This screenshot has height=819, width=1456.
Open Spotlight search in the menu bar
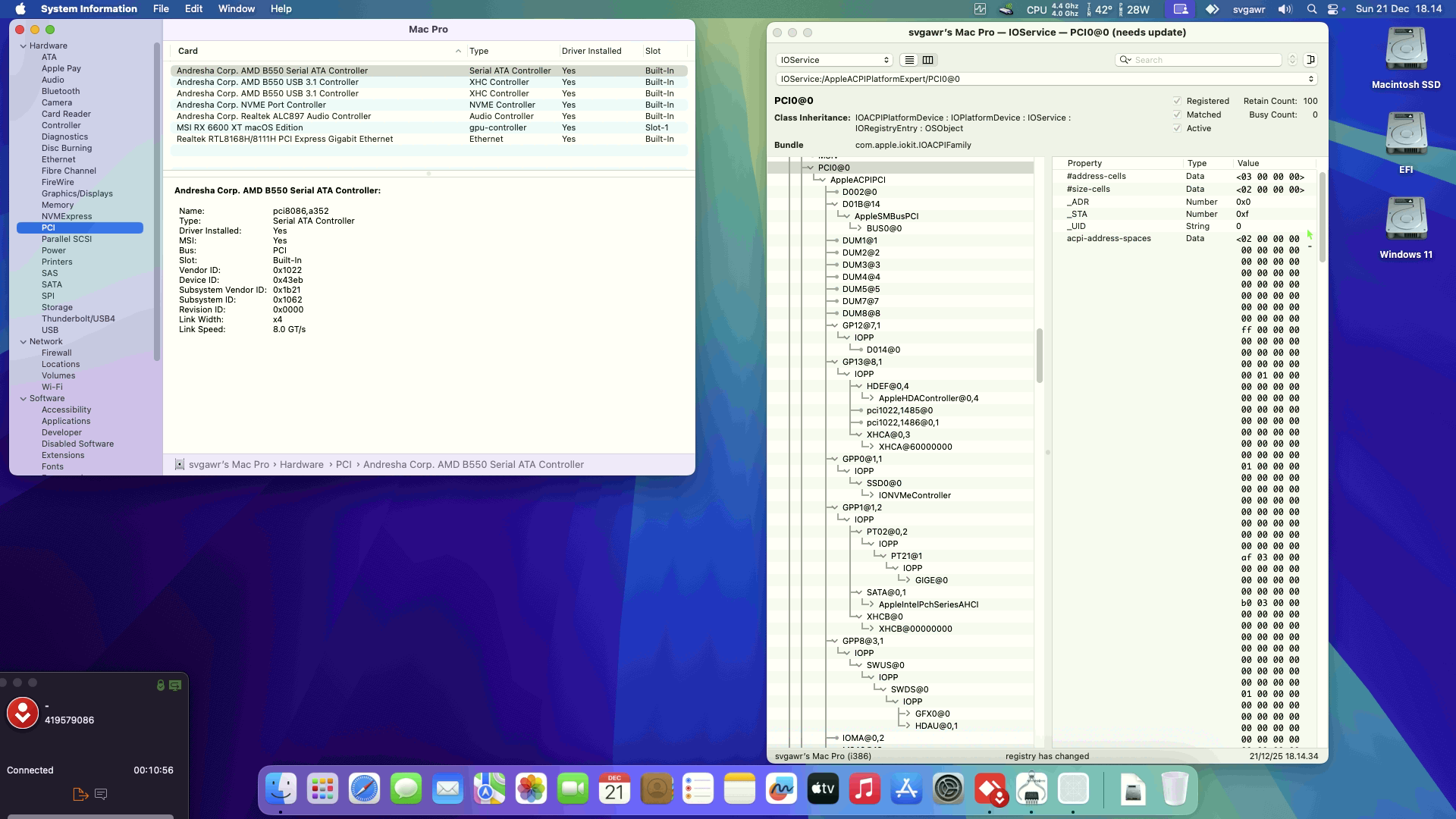tap(1311, 9)
